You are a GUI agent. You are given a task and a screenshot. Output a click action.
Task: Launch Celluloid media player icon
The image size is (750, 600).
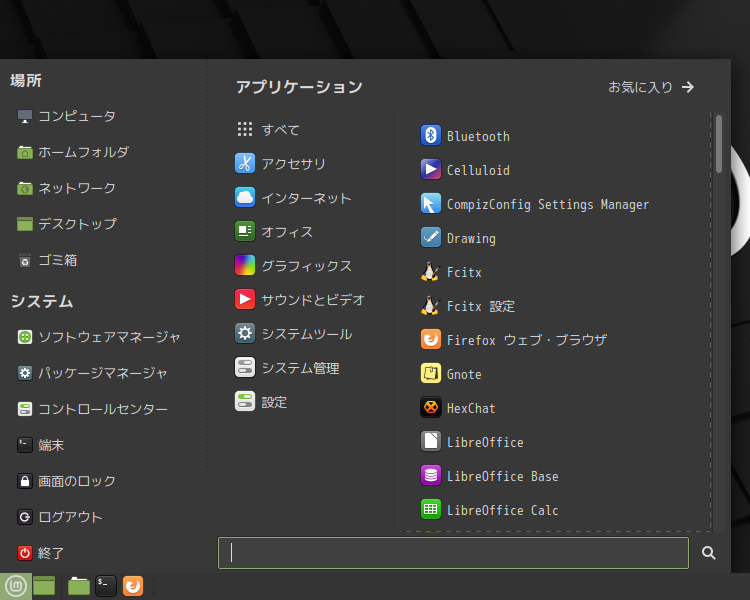[x=430, y=169]
